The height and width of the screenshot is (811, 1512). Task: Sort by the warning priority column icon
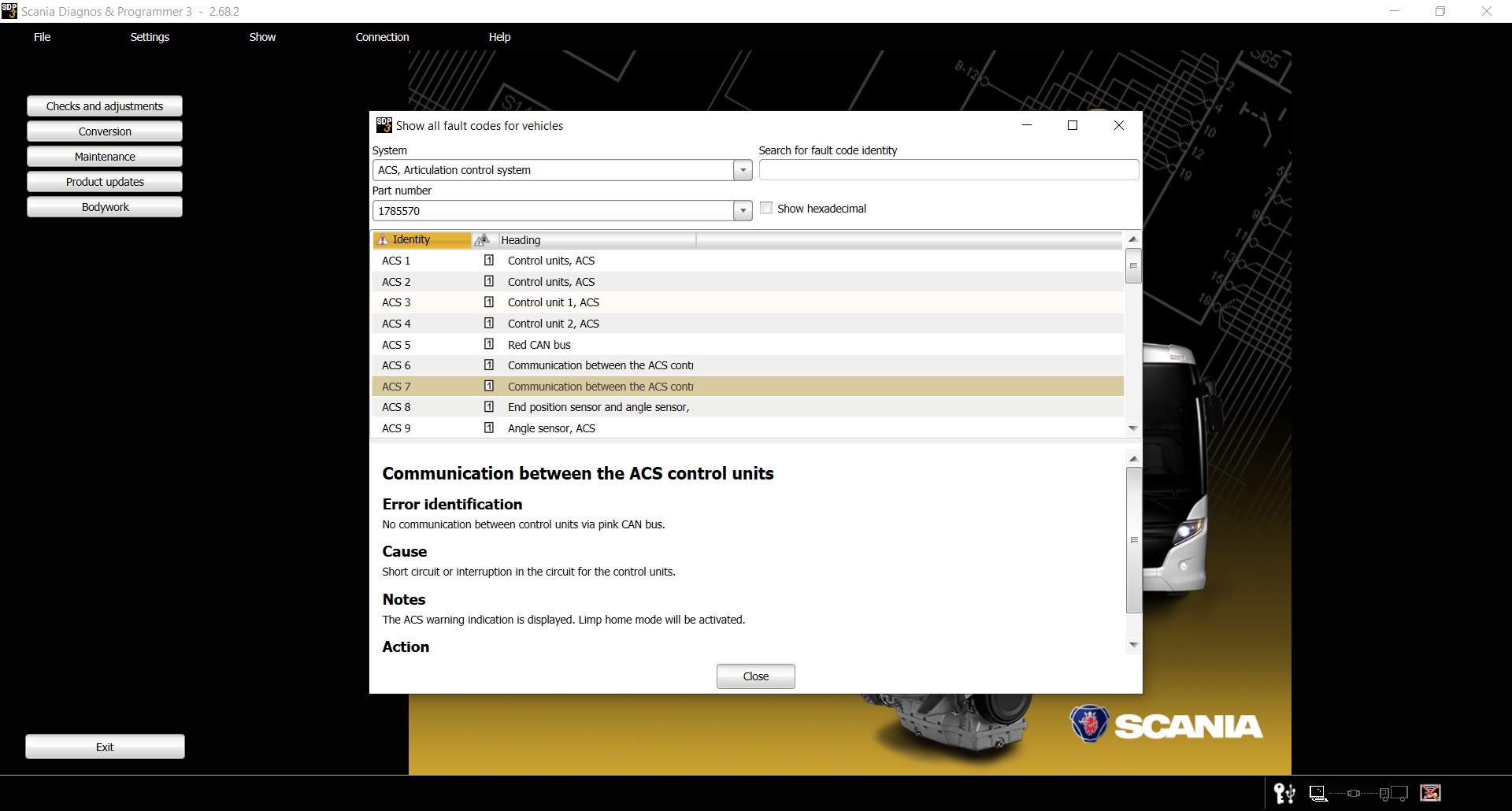pos(482,240)
